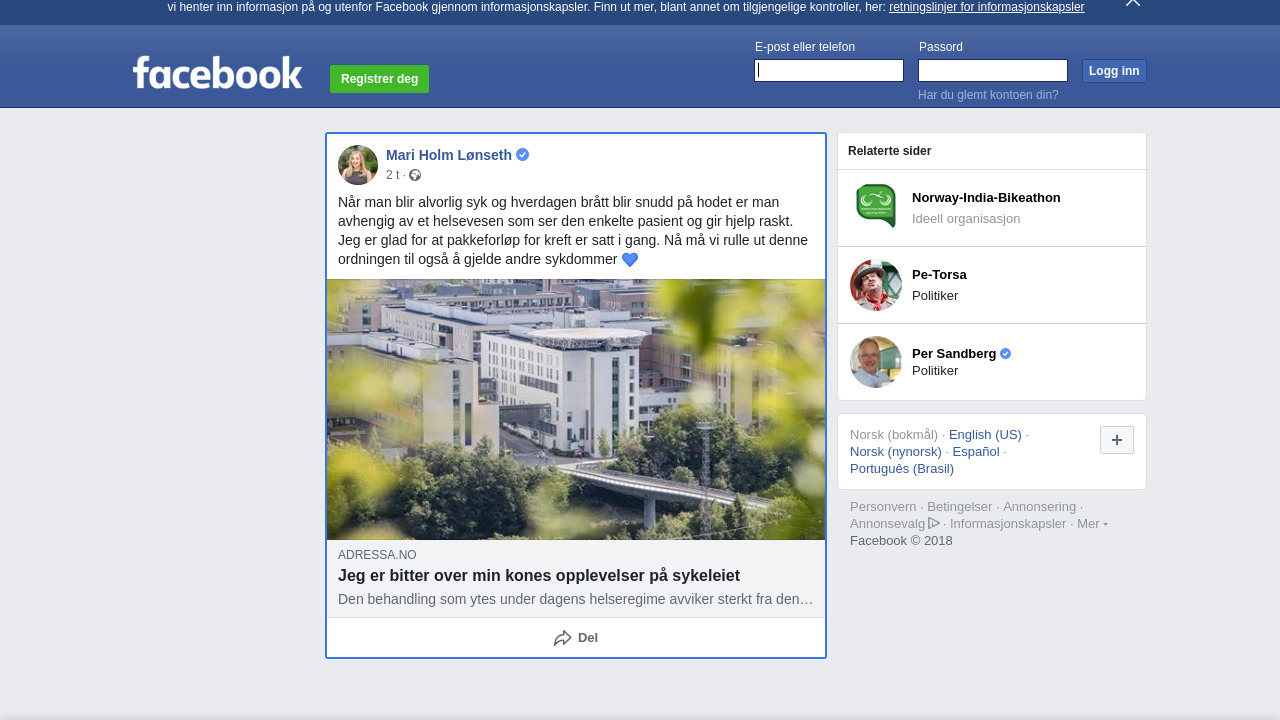
Task: Share the post with Del button
Action: (x=576, y=638)
